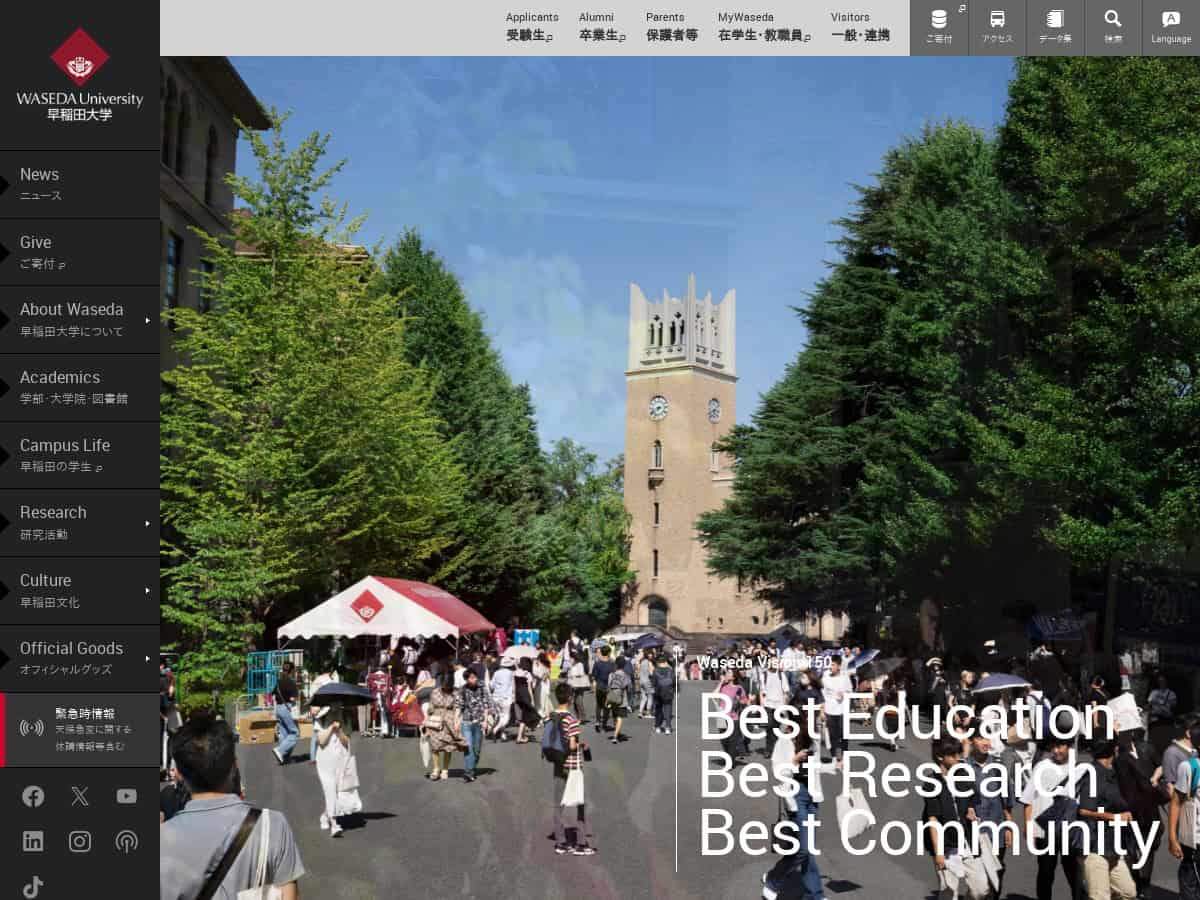Expand the Culture submenu
The image size is (1200, 900).
click(x=147, y=590)
